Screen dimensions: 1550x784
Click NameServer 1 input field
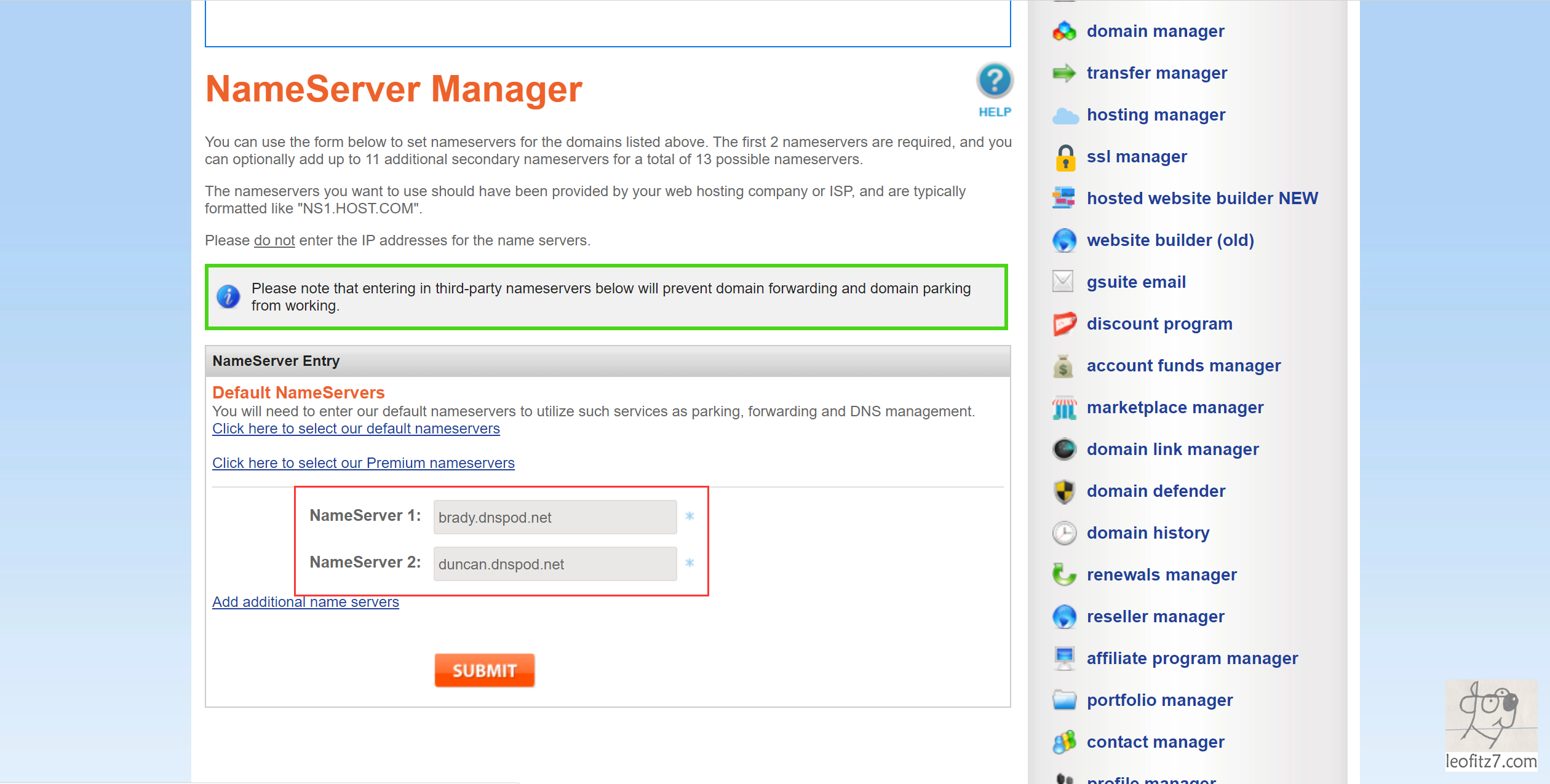[555, 518]
